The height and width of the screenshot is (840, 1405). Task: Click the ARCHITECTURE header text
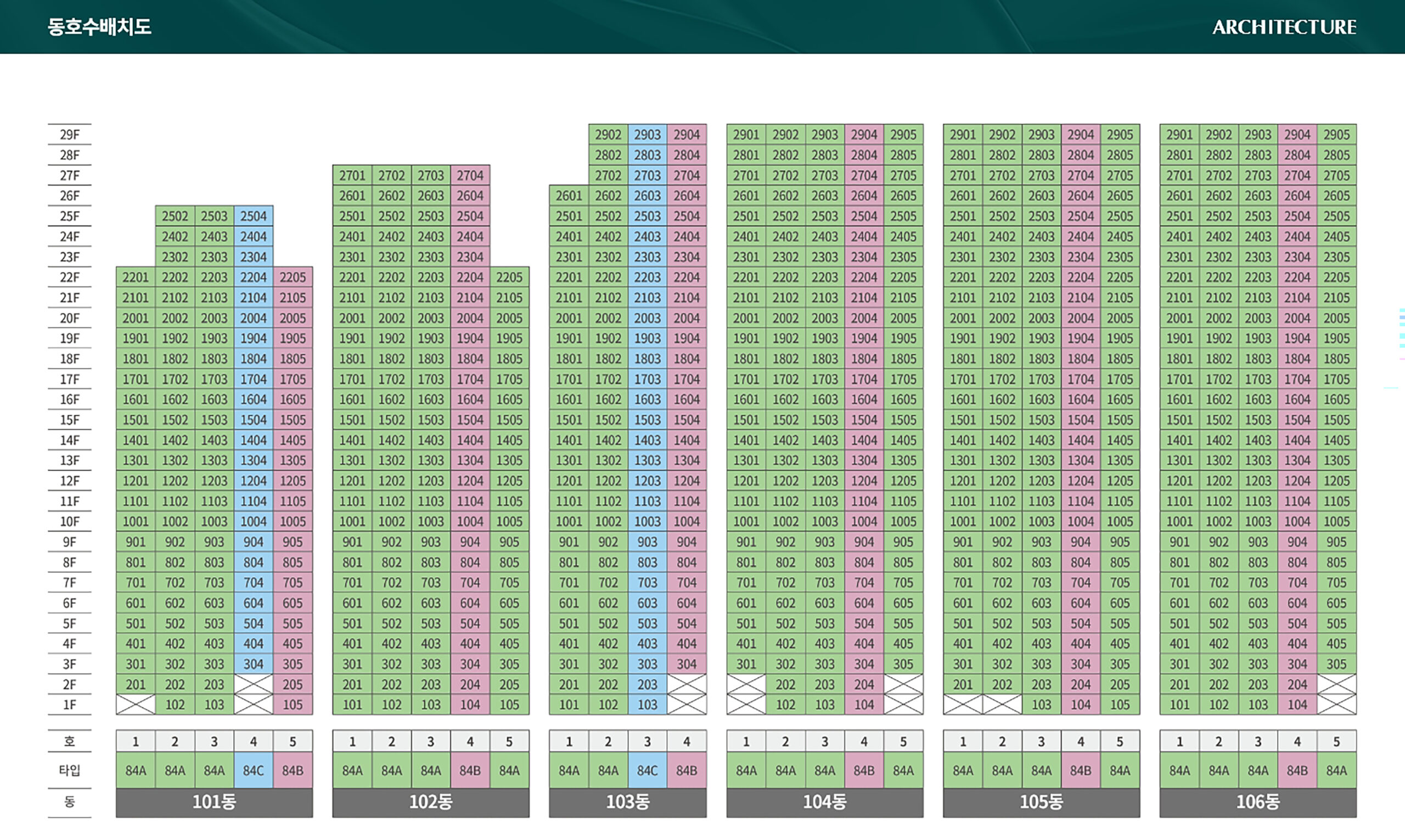[1284, 27]
